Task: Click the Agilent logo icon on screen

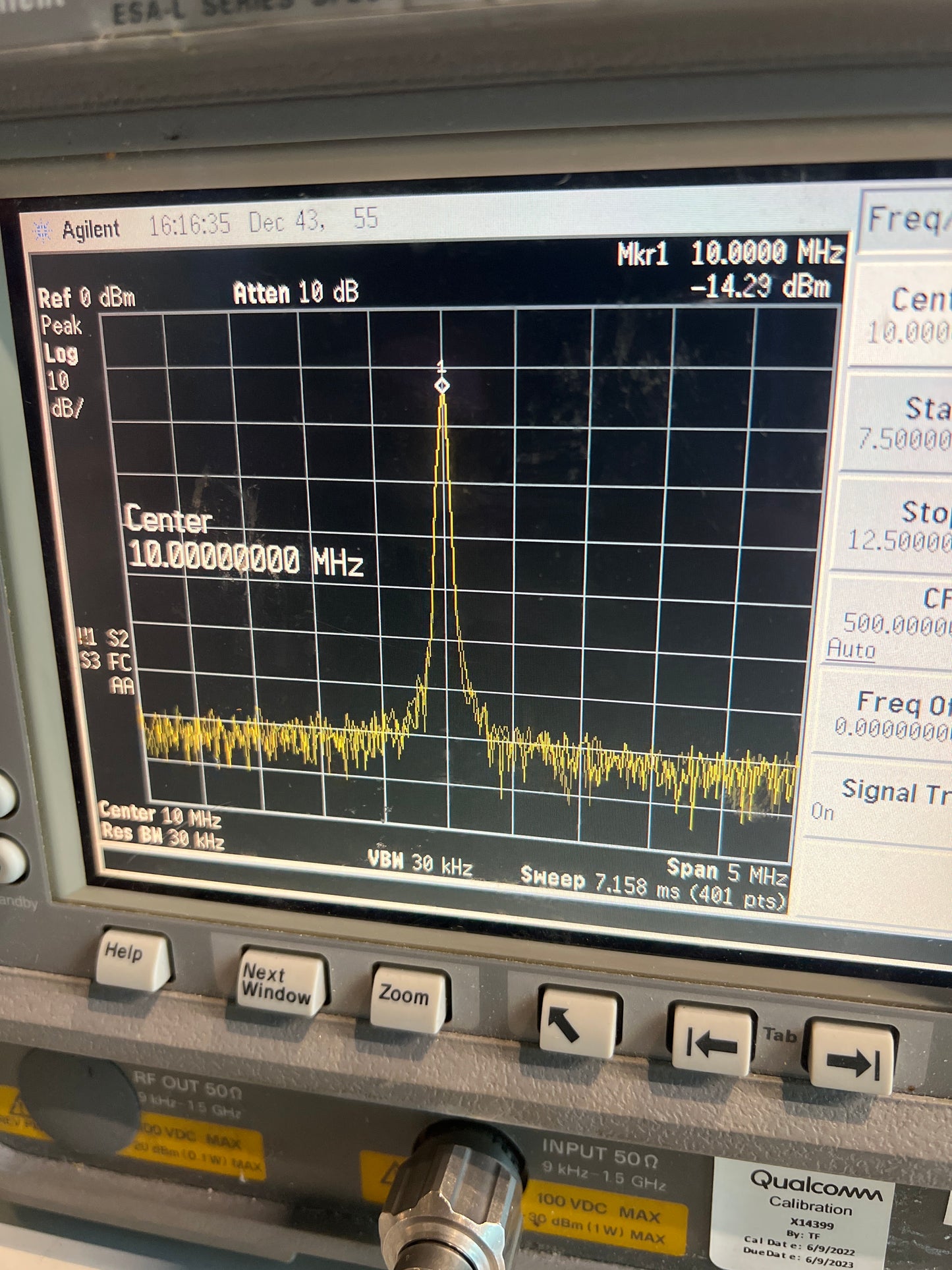Action: click(x=42, y=231)
